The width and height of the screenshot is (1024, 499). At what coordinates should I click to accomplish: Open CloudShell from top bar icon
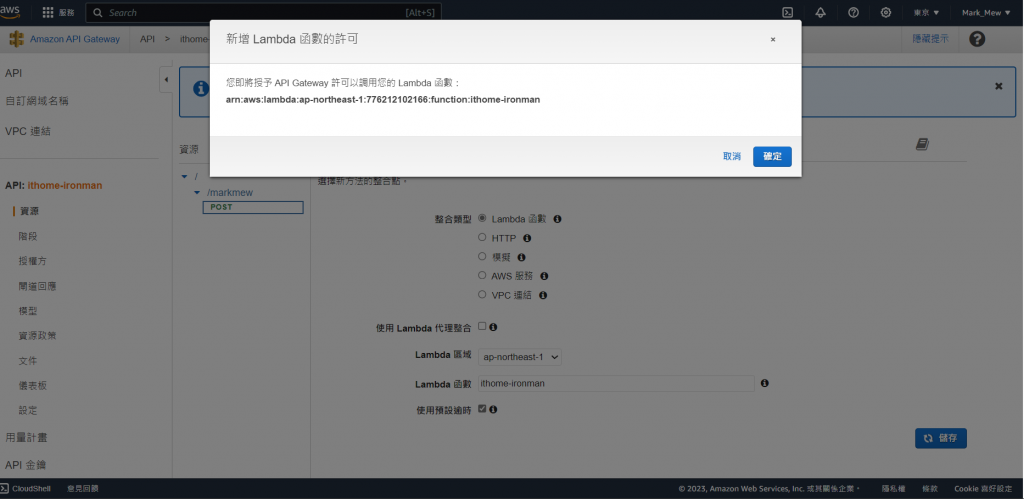point(788,12)
